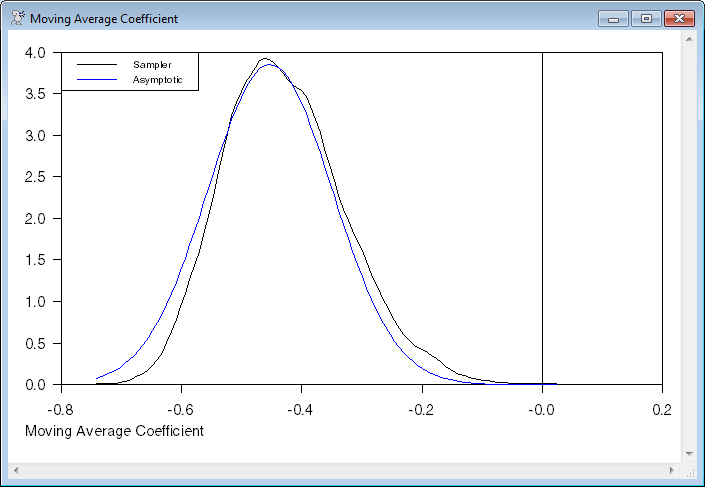Click the horizontal scrollbar left arrow
This screenshot has width=705, height=487.
tap(17, 469)
